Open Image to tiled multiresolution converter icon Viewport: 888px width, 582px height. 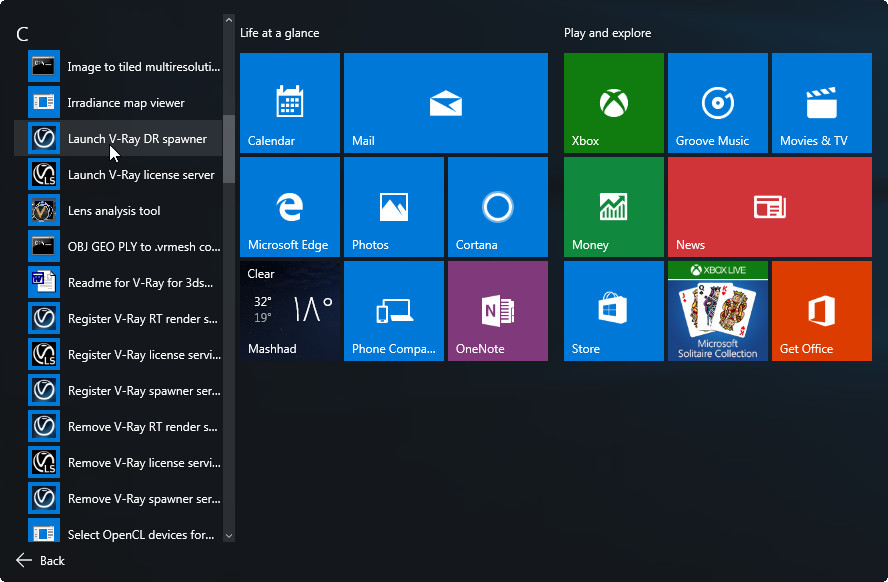[x=44, y=66]
